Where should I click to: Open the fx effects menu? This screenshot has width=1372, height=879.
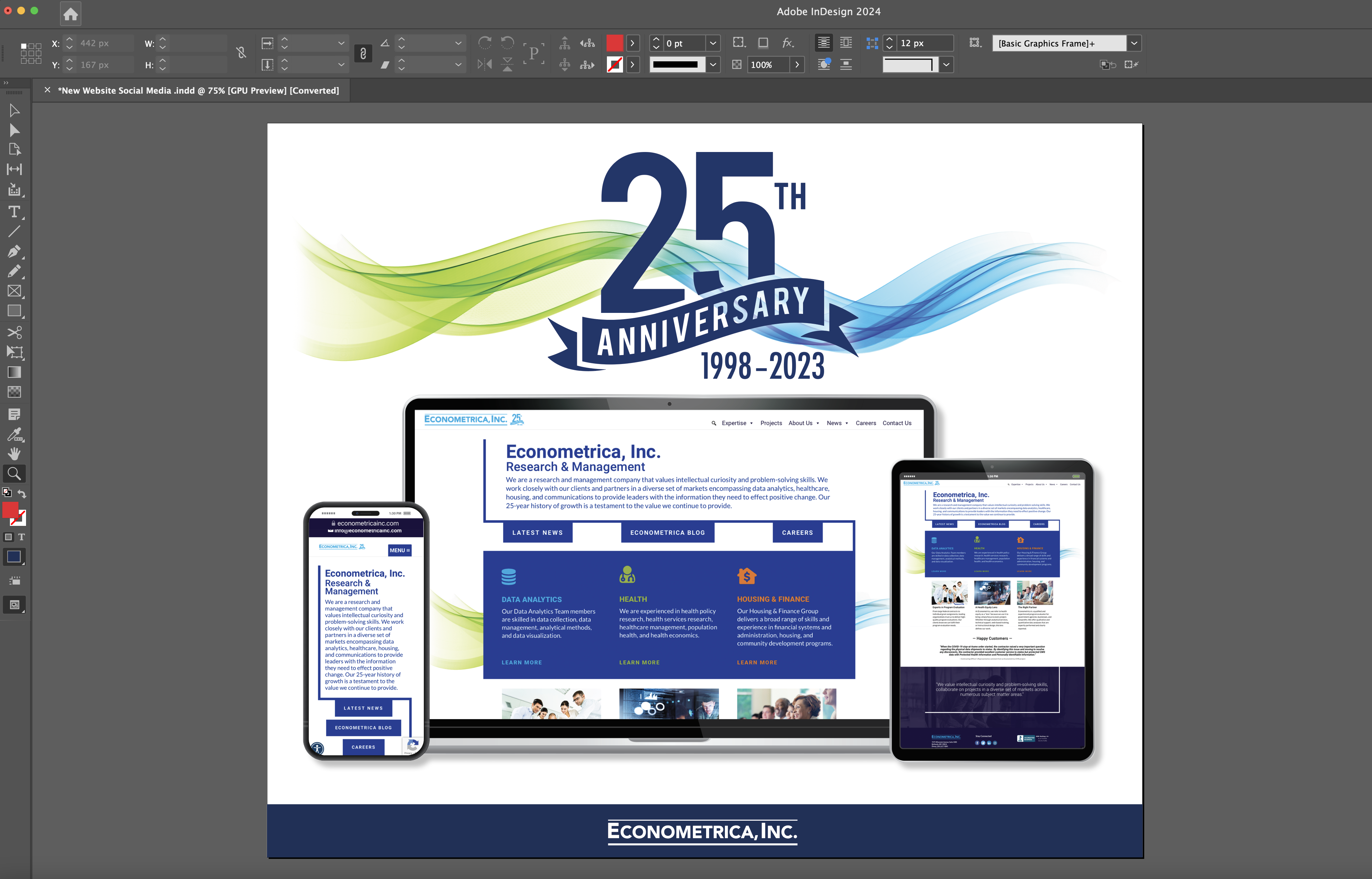tap(788, 43)
